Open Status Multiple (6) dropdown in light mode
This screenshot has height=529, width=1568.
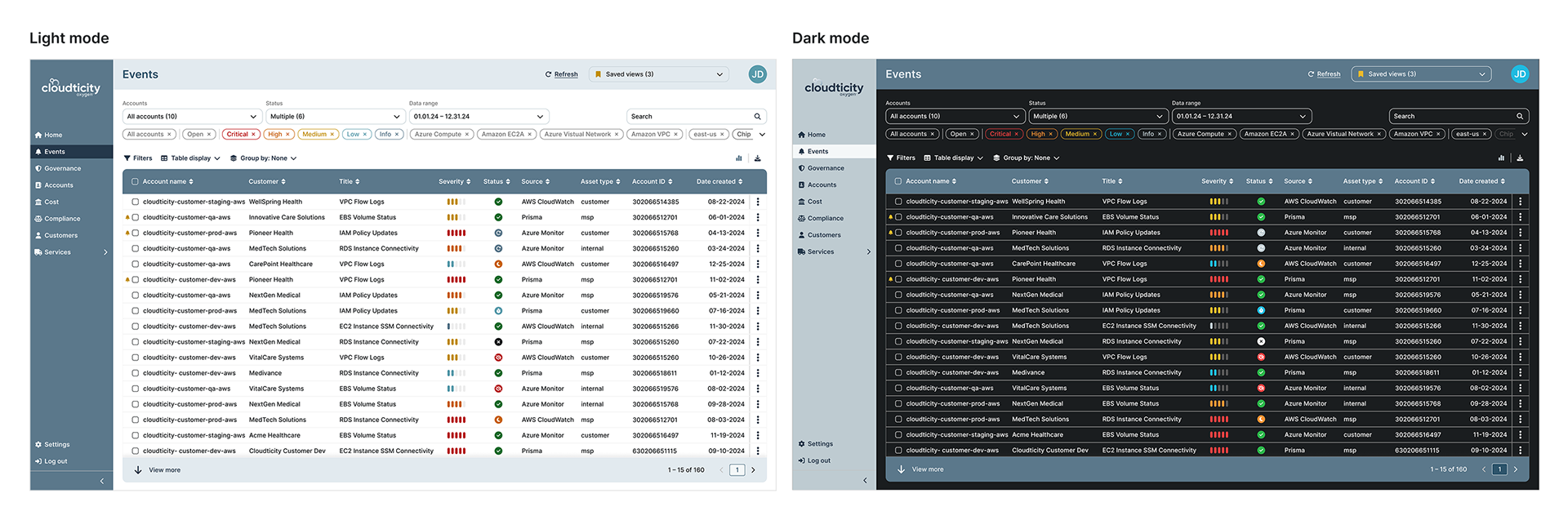pyautogui.click(x=336, y=117)
